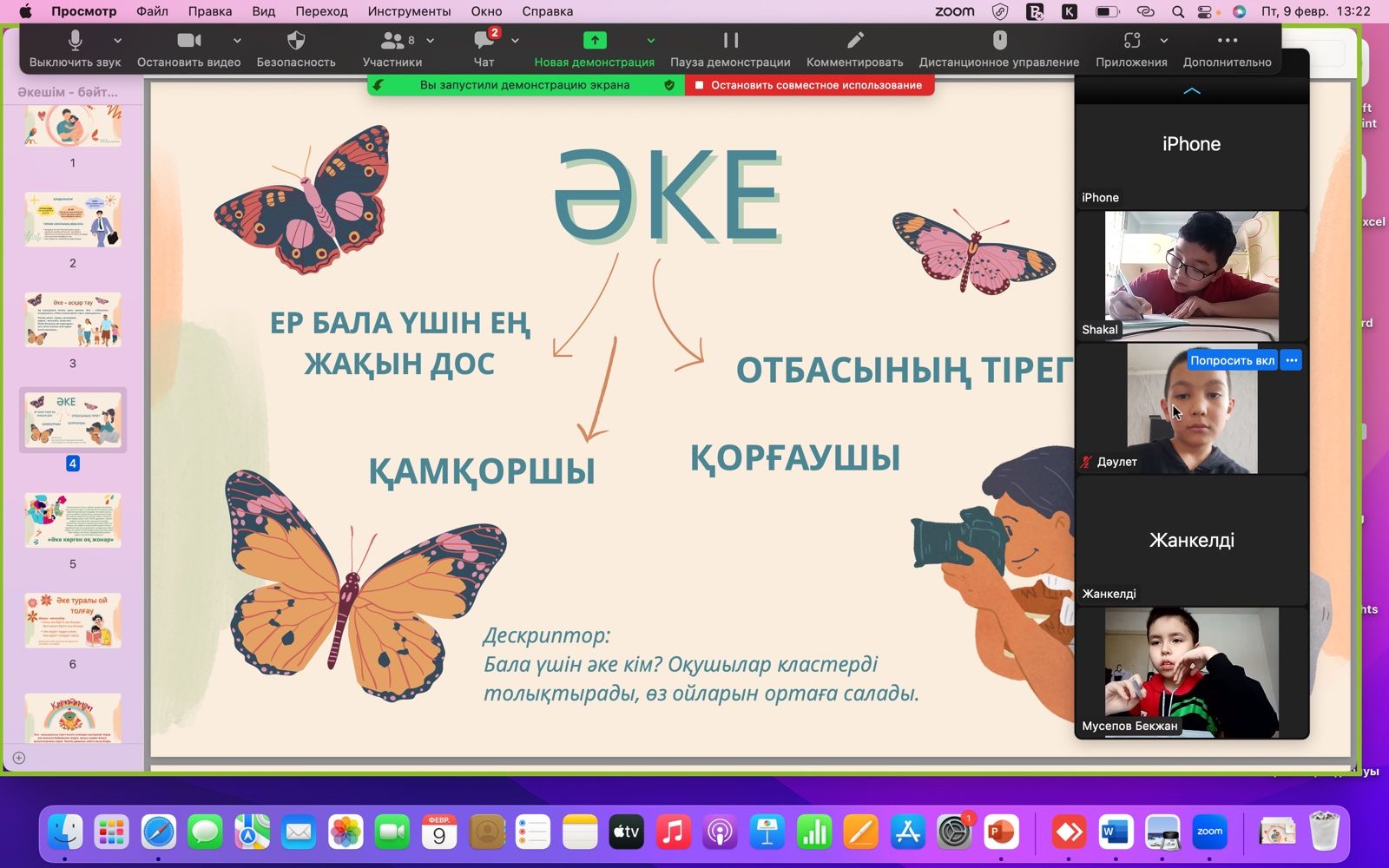Image resolution: width=1389 pixels, height=868 pixels.
Task: Select slide 5 thumbnail in sidebar
Action: tap(73, 520)
